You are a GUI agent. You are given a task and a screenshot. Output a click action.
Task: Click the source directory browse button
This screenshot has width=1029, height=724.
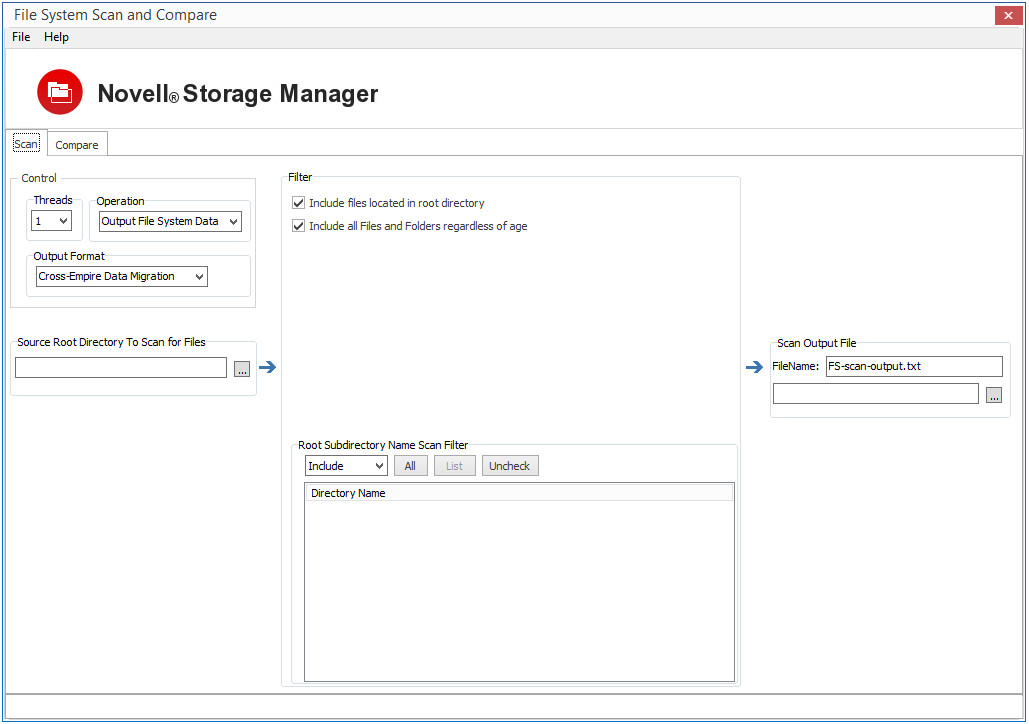click(x=243, y=369)
